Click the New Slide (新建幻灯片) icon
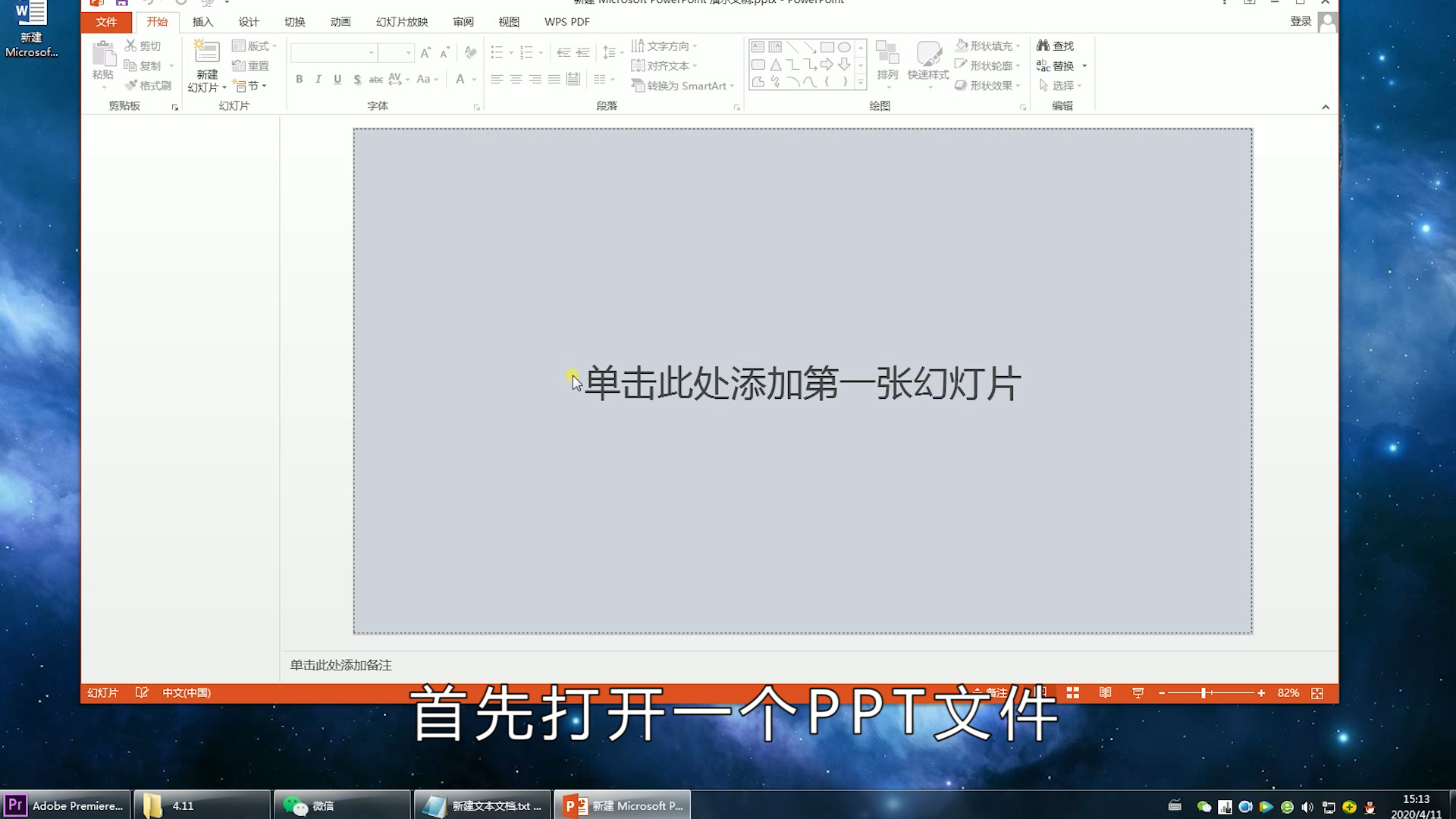Viewport: 1456px width, 819px height. click(x=206, y=53)
